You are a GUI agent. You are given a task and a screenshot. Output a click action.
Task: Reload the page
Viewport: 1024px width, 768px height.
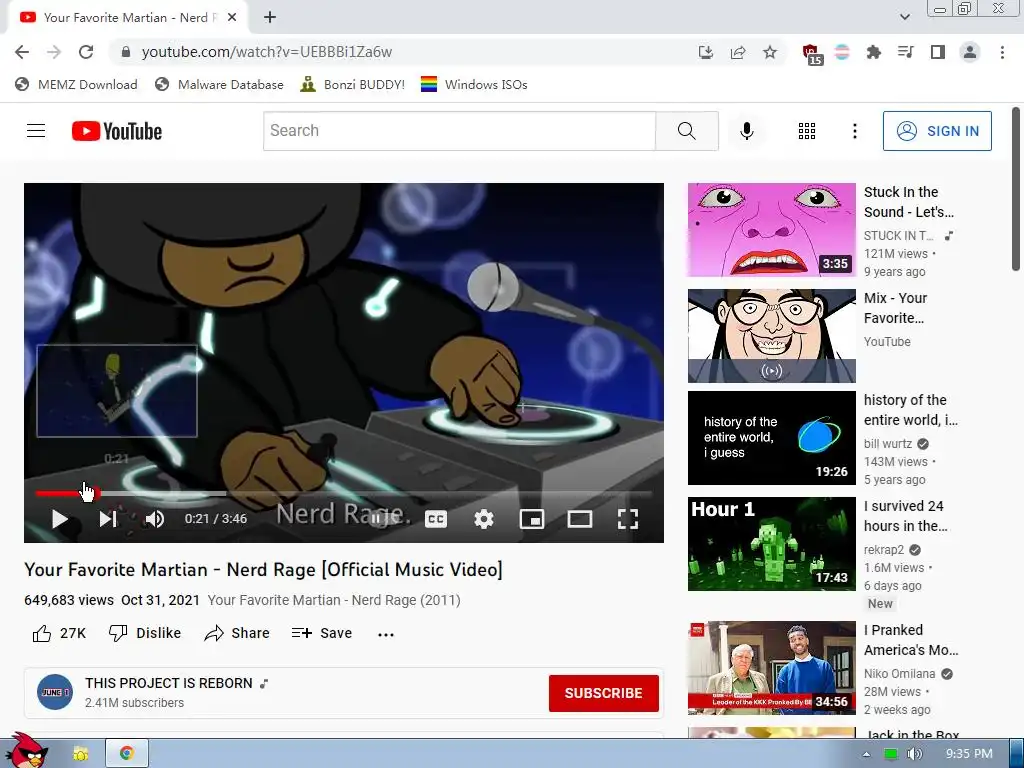click(x=86, y=52)
